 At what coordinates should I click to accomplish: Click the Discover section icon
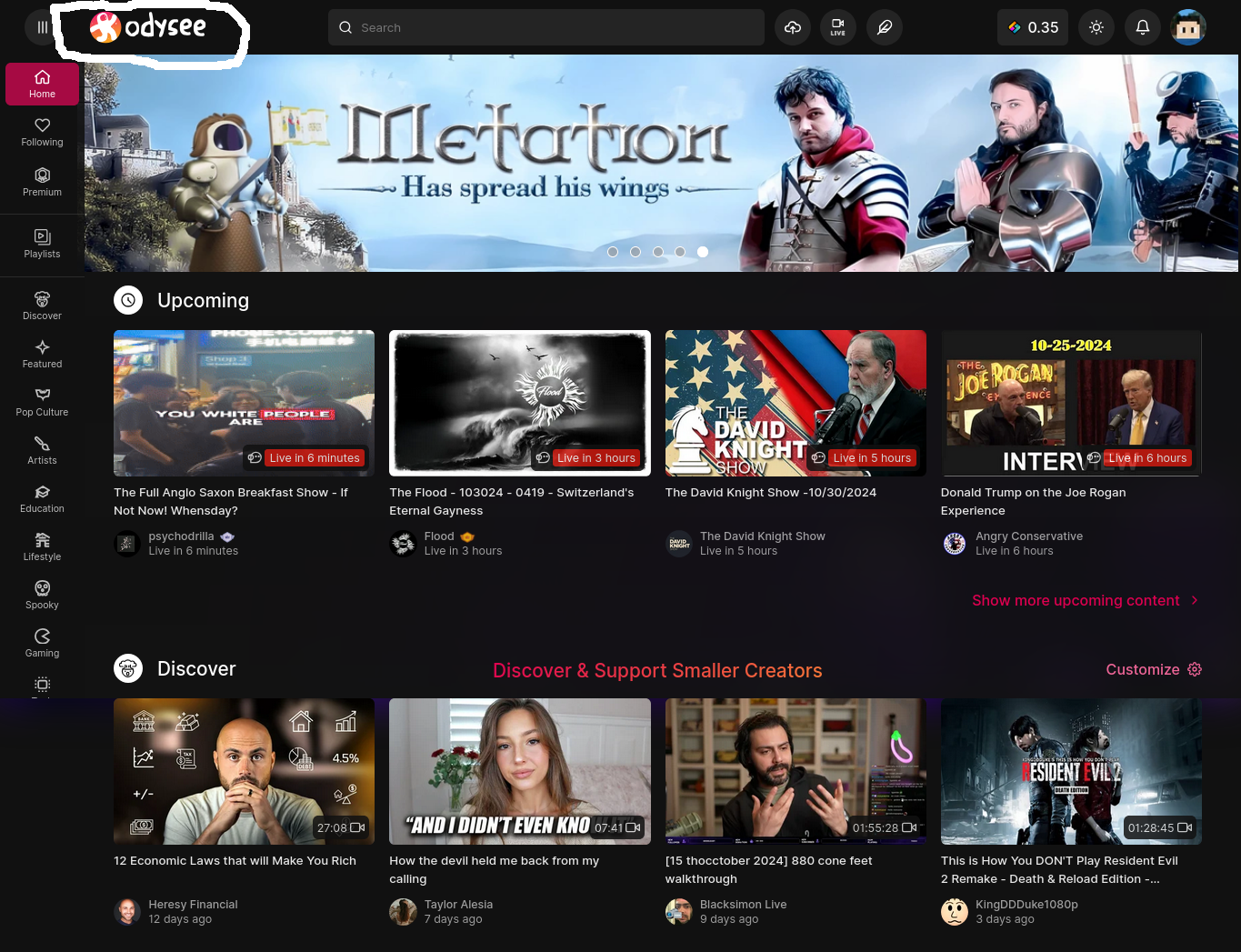point(128,668)
